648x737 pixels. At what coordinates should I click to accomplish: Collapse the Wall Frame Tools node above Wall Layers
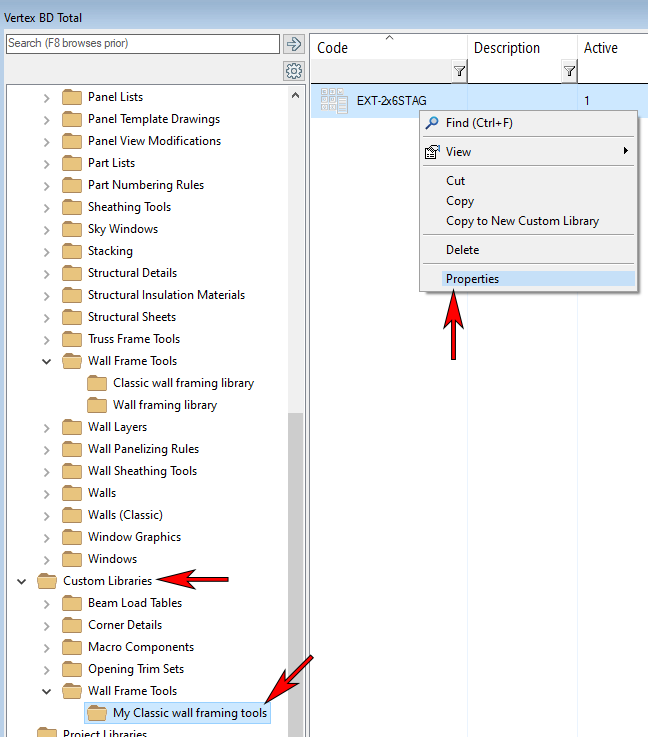click(x=47, y=361)
